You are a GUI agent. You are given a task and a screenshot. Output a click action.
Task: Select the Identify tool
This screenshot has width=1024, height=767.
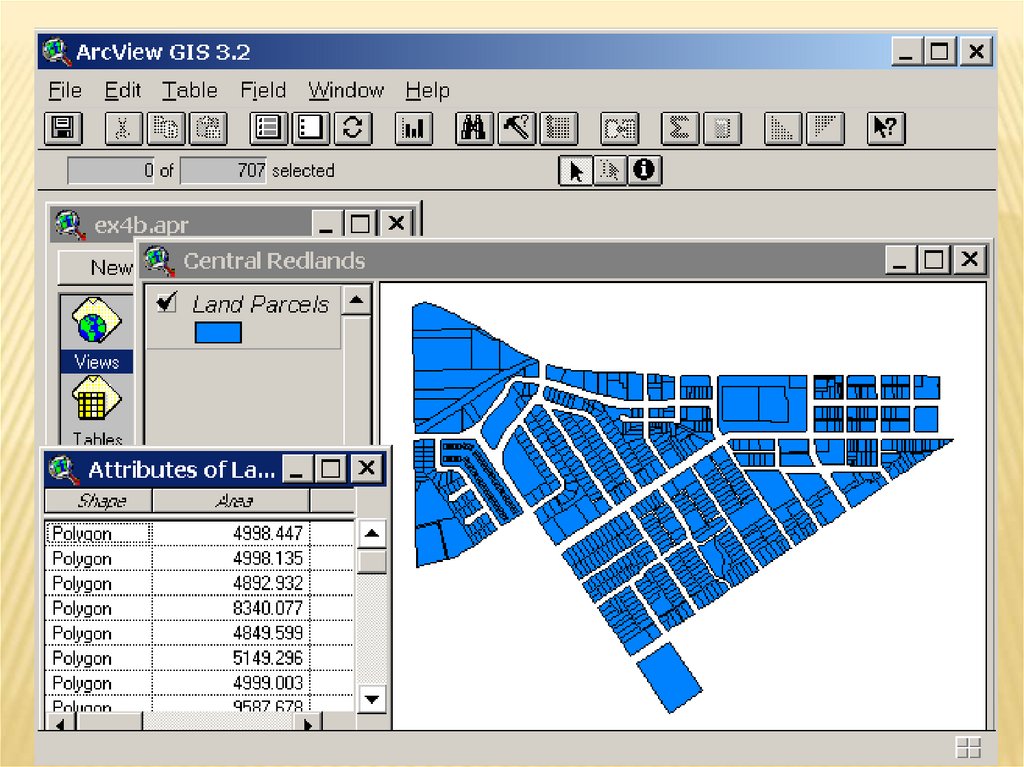(x=645, y=171)
